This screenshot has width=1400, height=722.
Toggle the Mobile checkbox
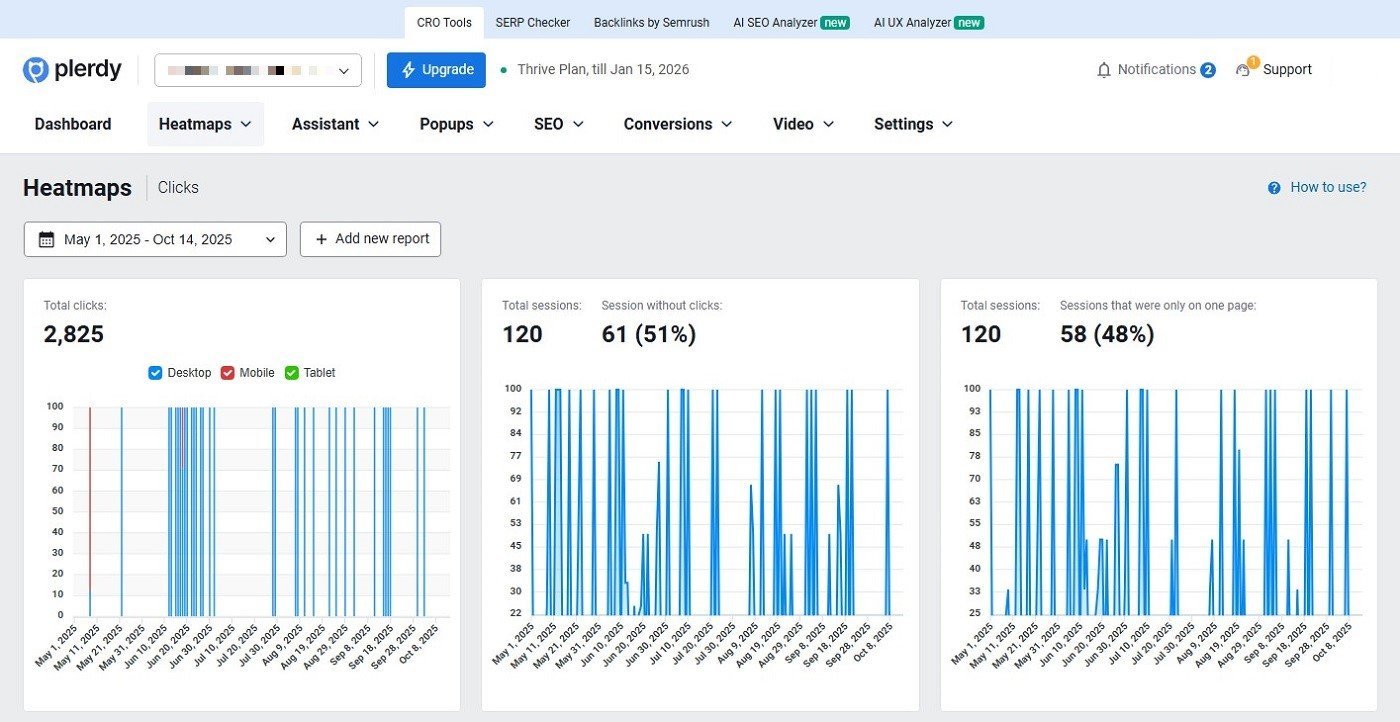pos(227,373)
